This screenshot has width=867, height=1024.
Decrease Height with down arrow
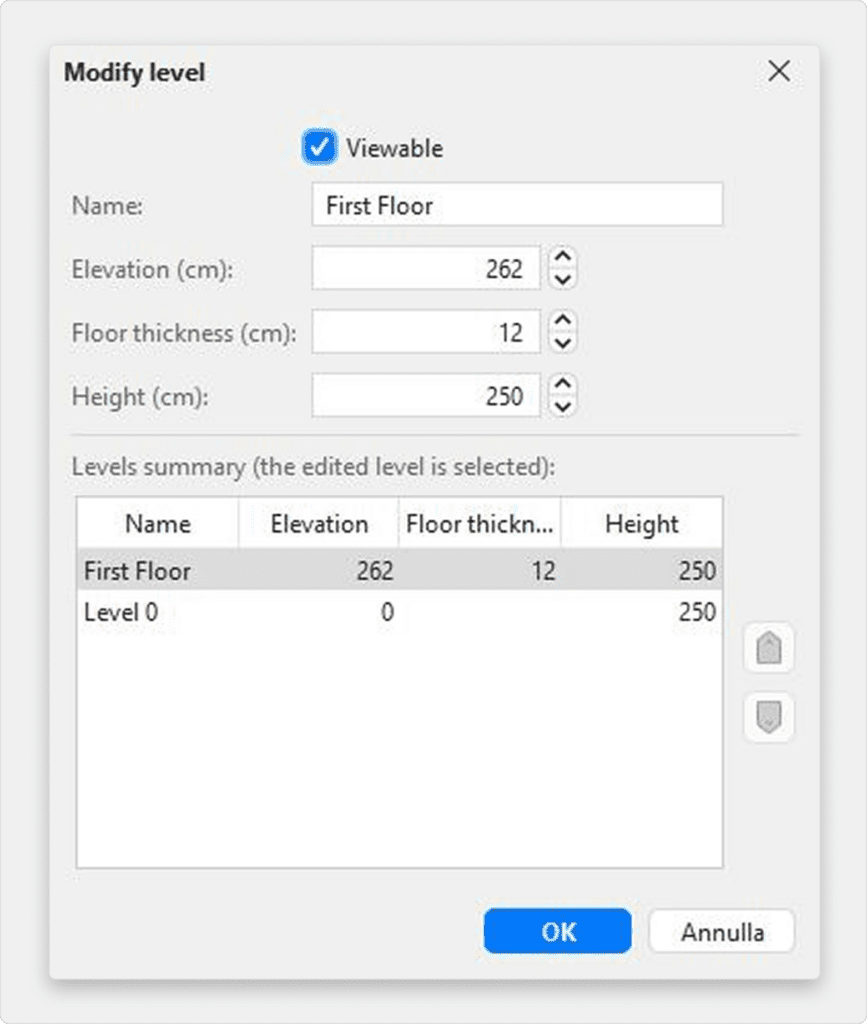tap(564, 407)
